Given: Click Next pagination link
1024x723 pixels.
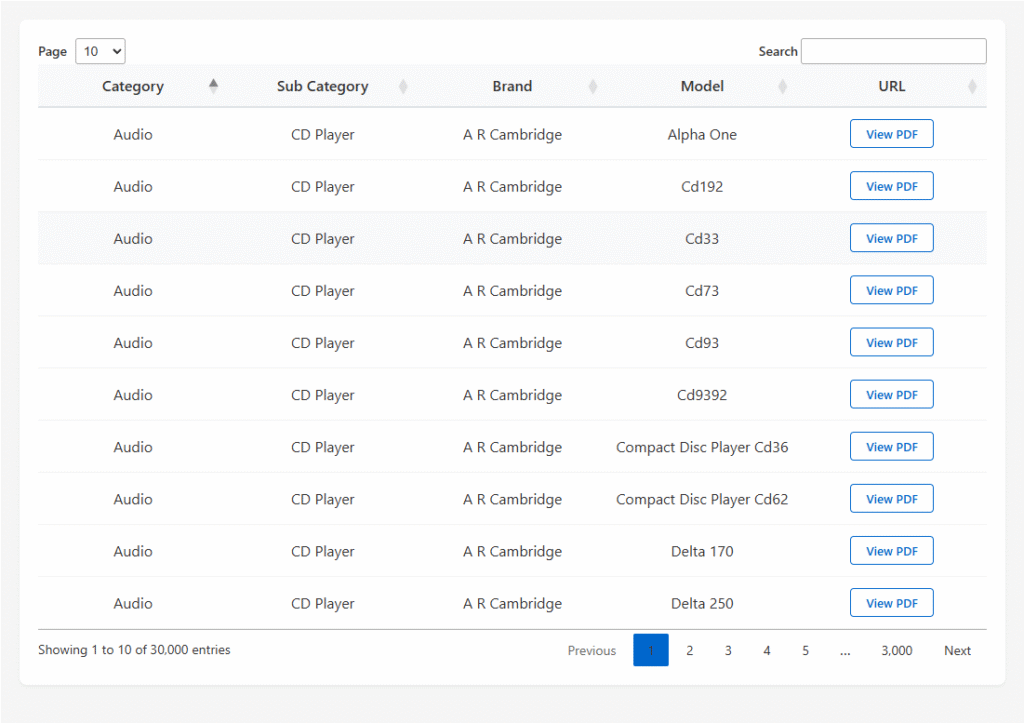Looking at the screenshot, I should [957, 650].
